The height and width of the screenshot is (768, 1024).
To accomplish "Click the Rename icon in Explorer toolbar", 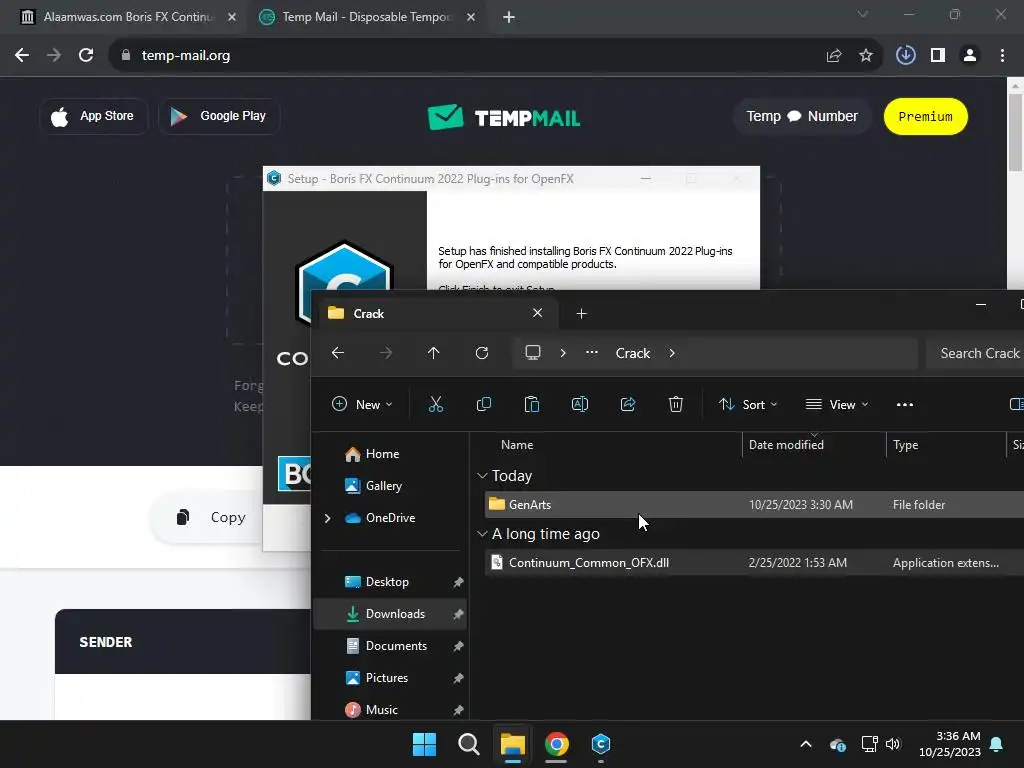I will tap(580, 404).
